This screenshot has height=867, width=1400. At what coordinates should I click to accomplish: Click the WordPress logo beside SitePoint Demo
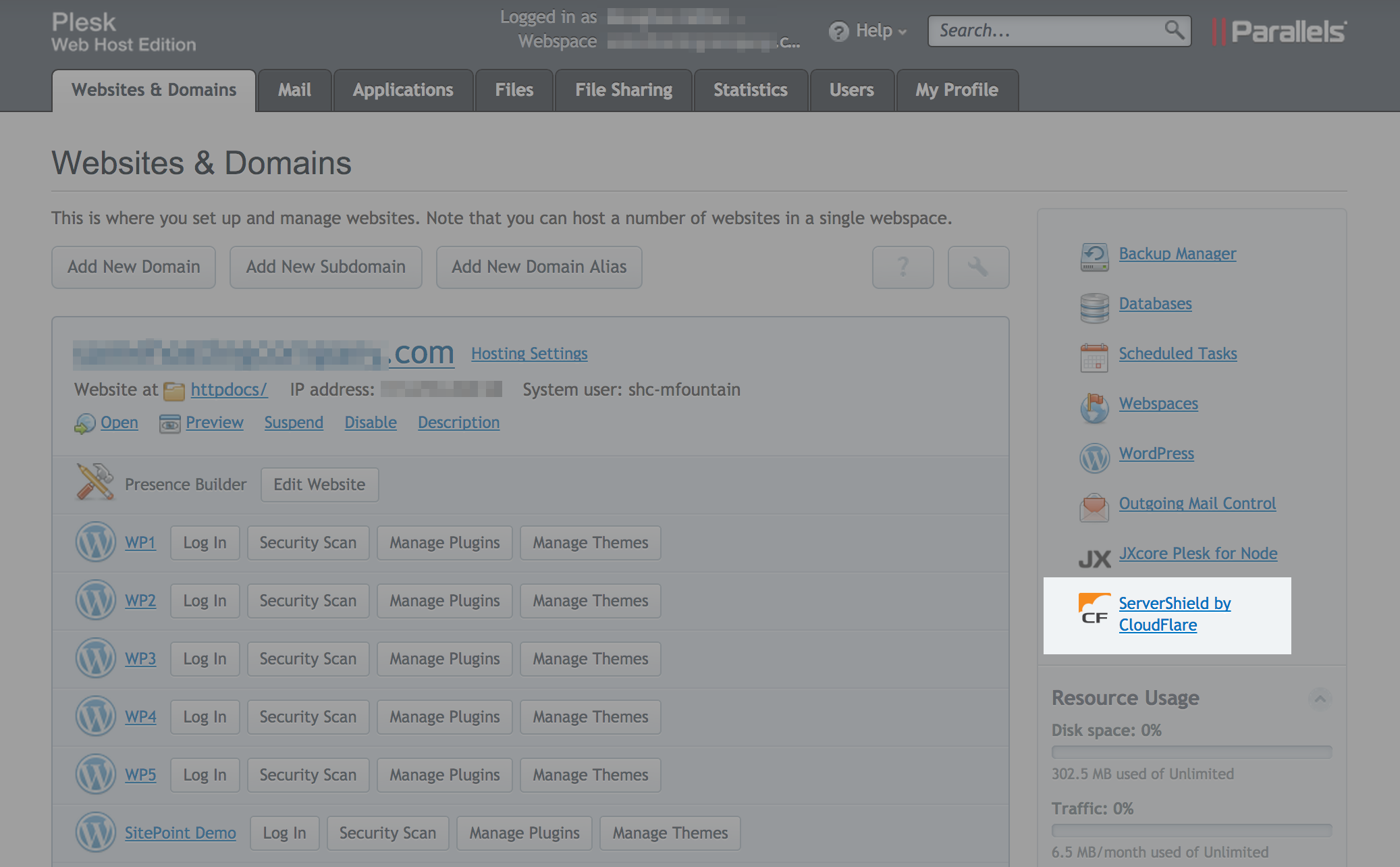95,833
